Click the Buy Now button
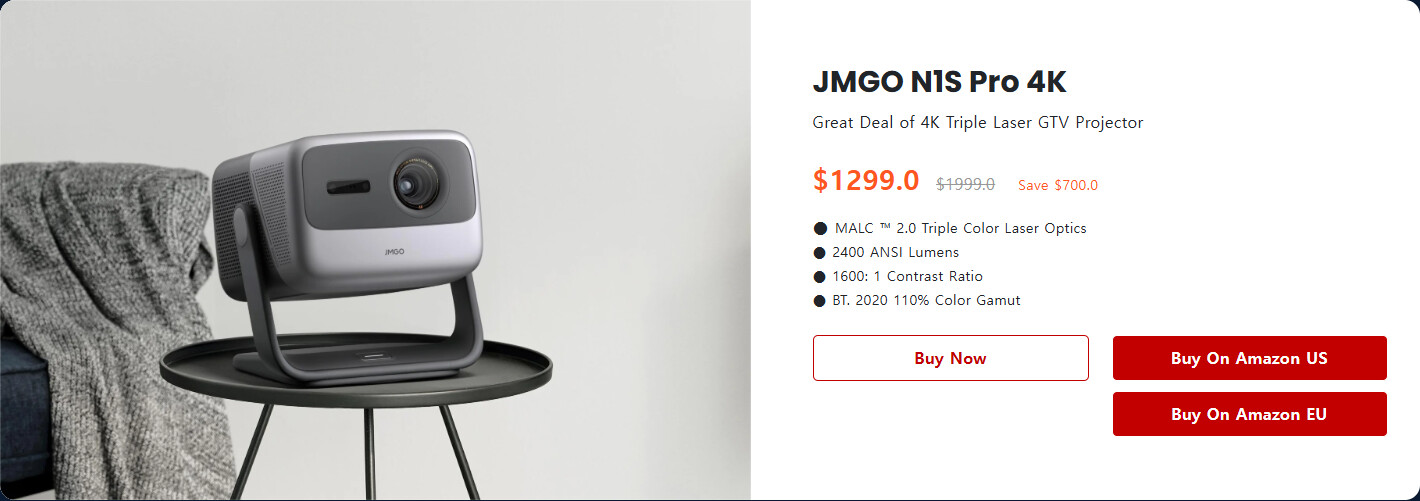1420x501 pixels. tap(950, 358)
